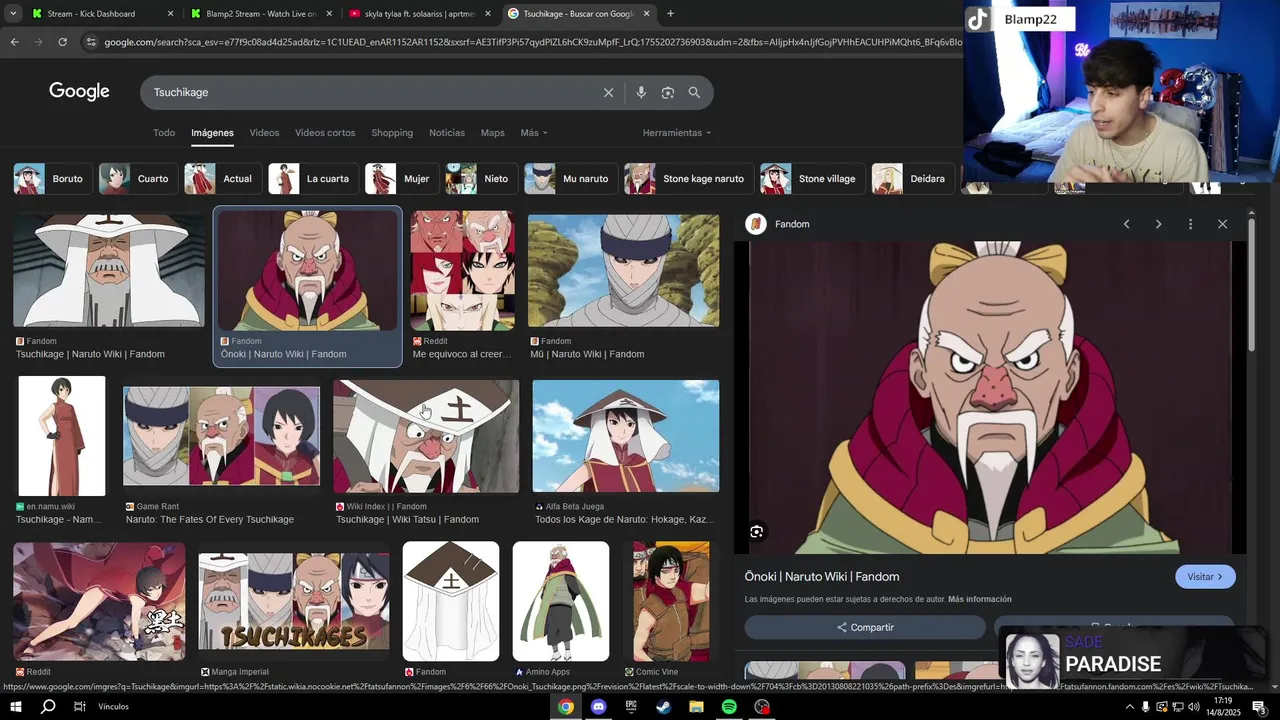Screen dimensions: 1280x720
Task: Expand the Herramientas tools dropdown
Action: point(677,133)
